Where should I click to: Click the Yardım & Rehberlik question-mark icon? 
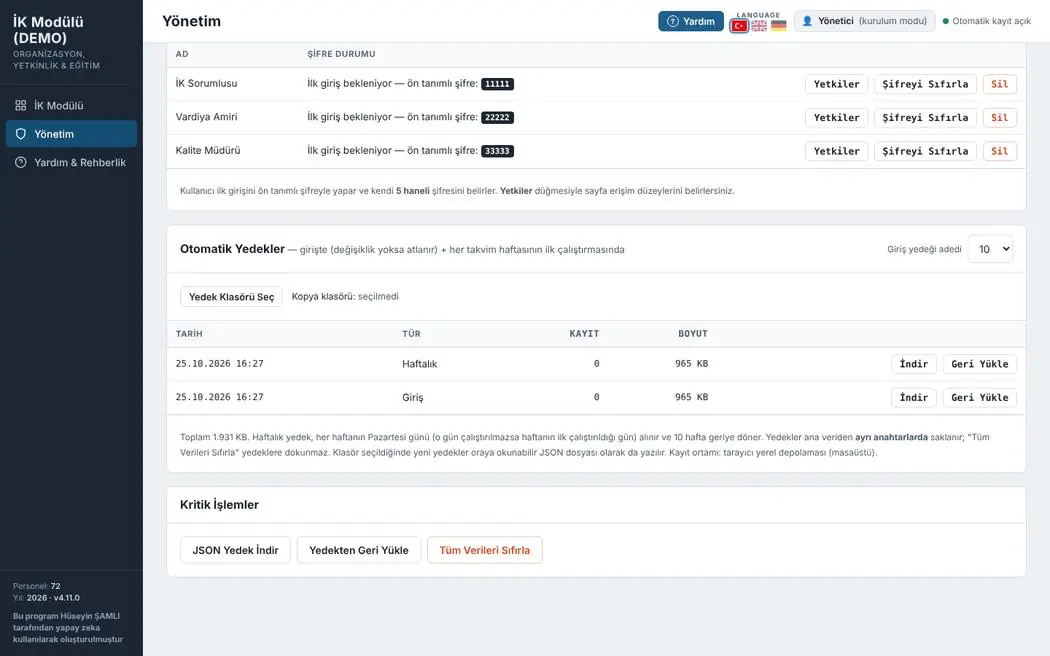21,162
